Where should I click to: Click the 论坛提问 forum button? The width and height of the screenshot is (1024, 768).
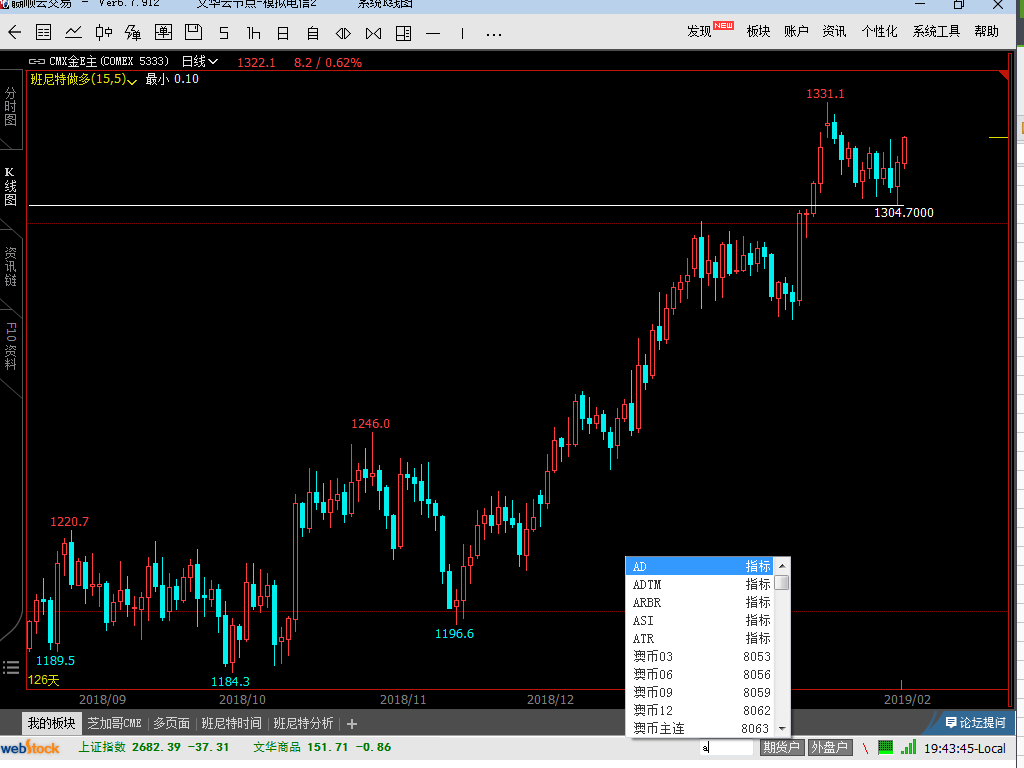975,722
